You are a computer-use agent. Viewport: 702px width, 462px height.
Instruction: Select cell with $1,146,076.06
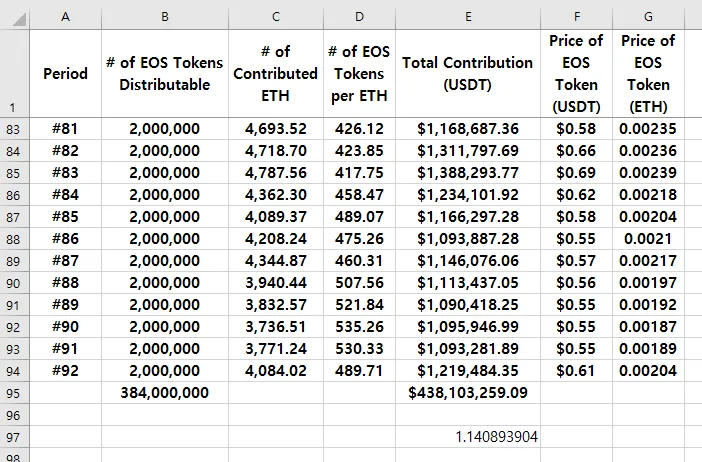pyautogui.click(x=468, y=261)
